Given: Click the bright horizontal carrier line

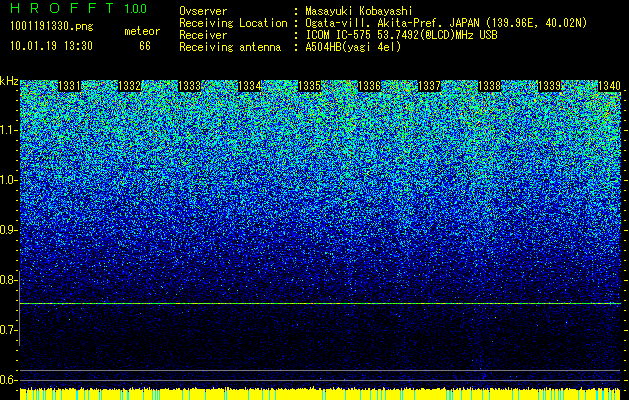Looking at the screenshot, I should 320,303.
